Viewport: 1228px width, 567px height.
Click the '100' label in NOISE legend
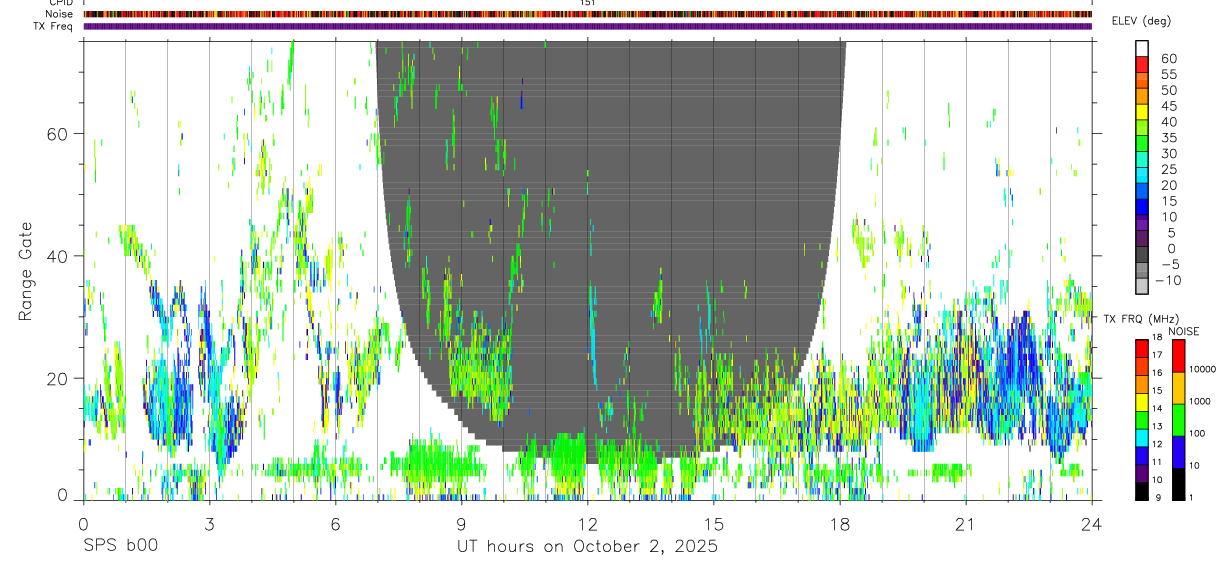(1198, 433)
